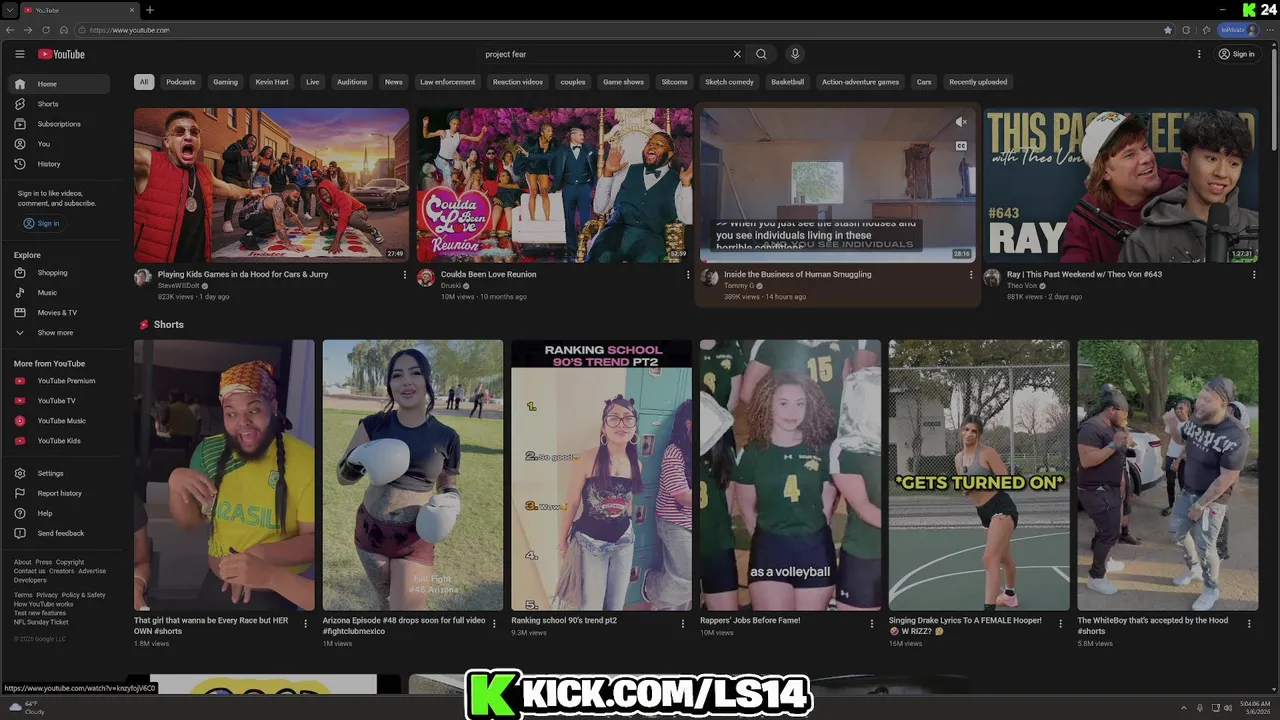Image resolution: width=1280 pixels, height=720 pixels.
Task: Open the Privacy link in the footer
Action: [47, 595]
